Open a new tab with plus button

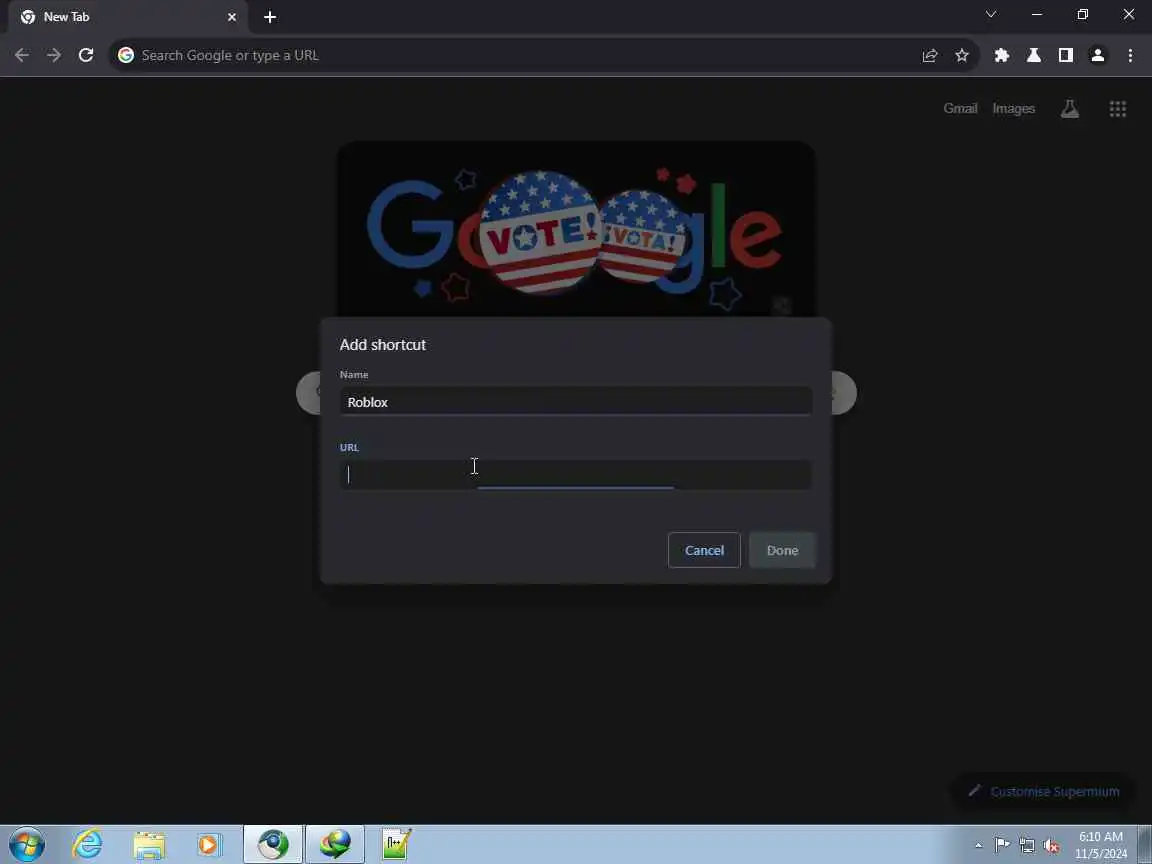tap(270, 17)
